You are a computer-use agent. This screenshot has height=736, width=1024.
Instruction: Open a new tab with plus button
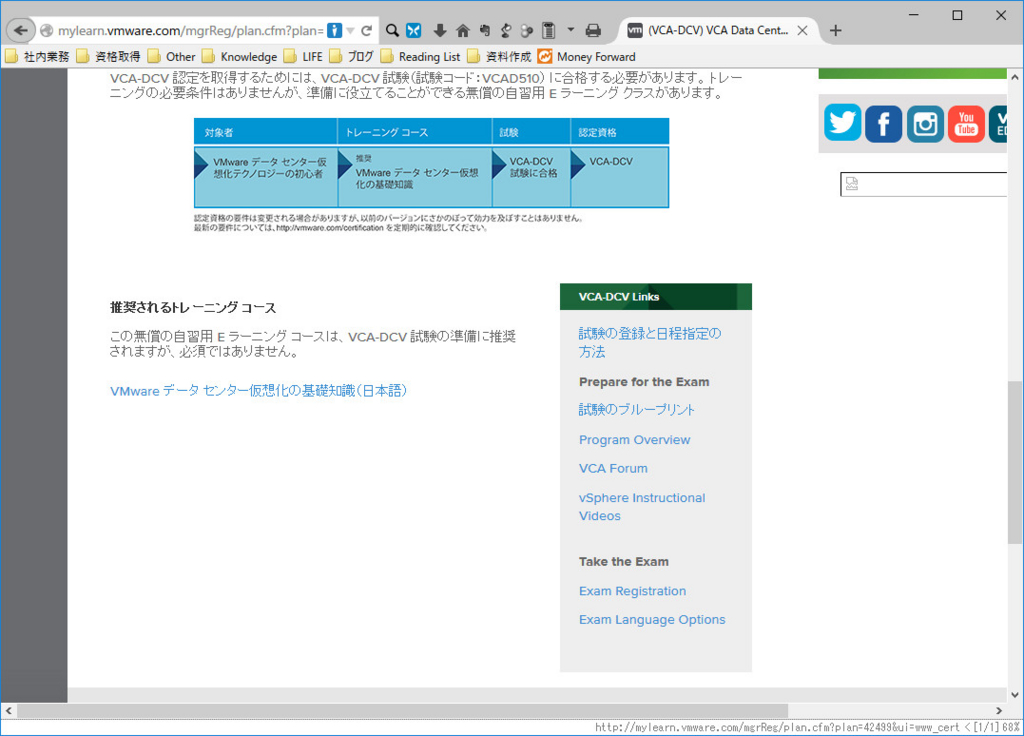point(835,31)
